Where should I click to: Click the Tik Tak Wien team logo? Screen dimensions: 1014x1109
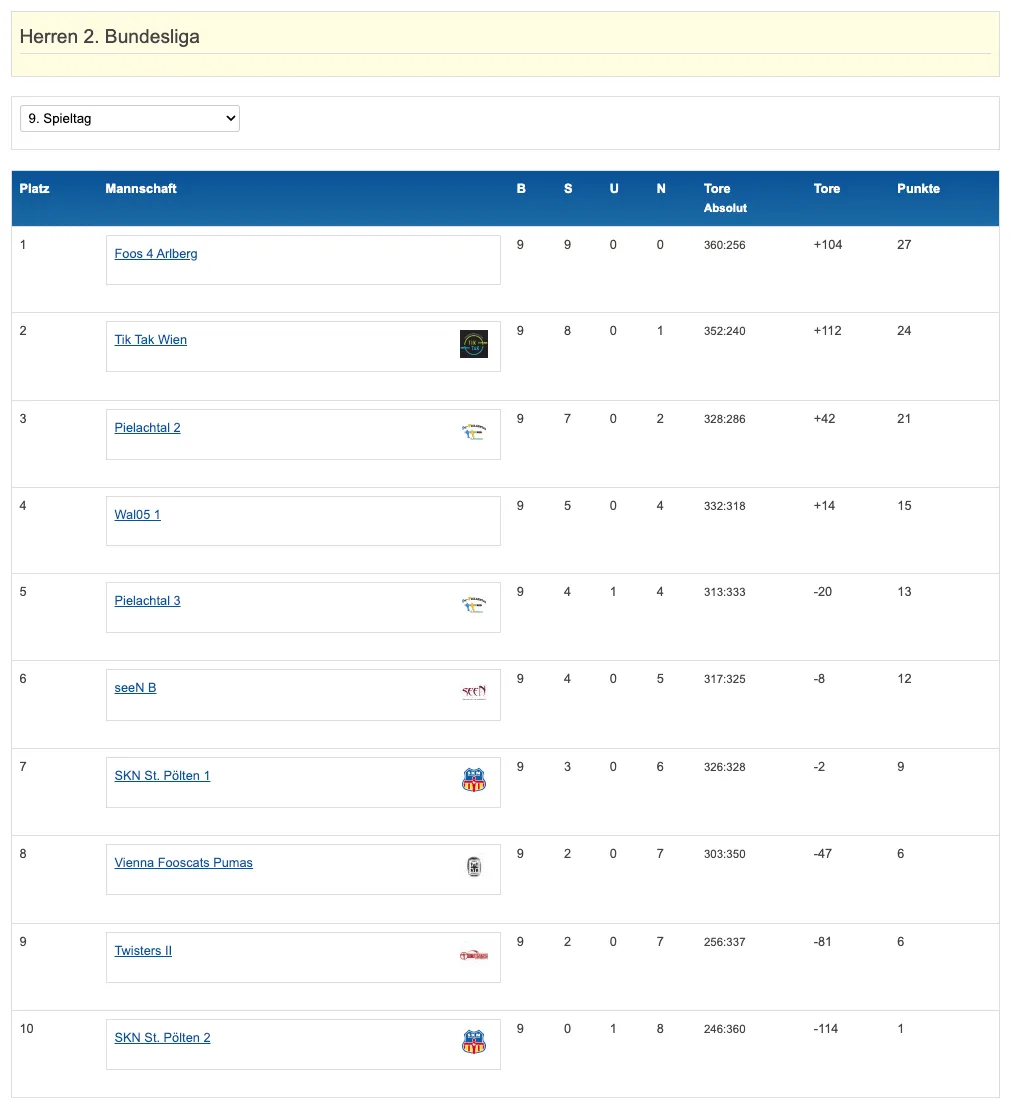pyautogui.click(x=474, y=344)
